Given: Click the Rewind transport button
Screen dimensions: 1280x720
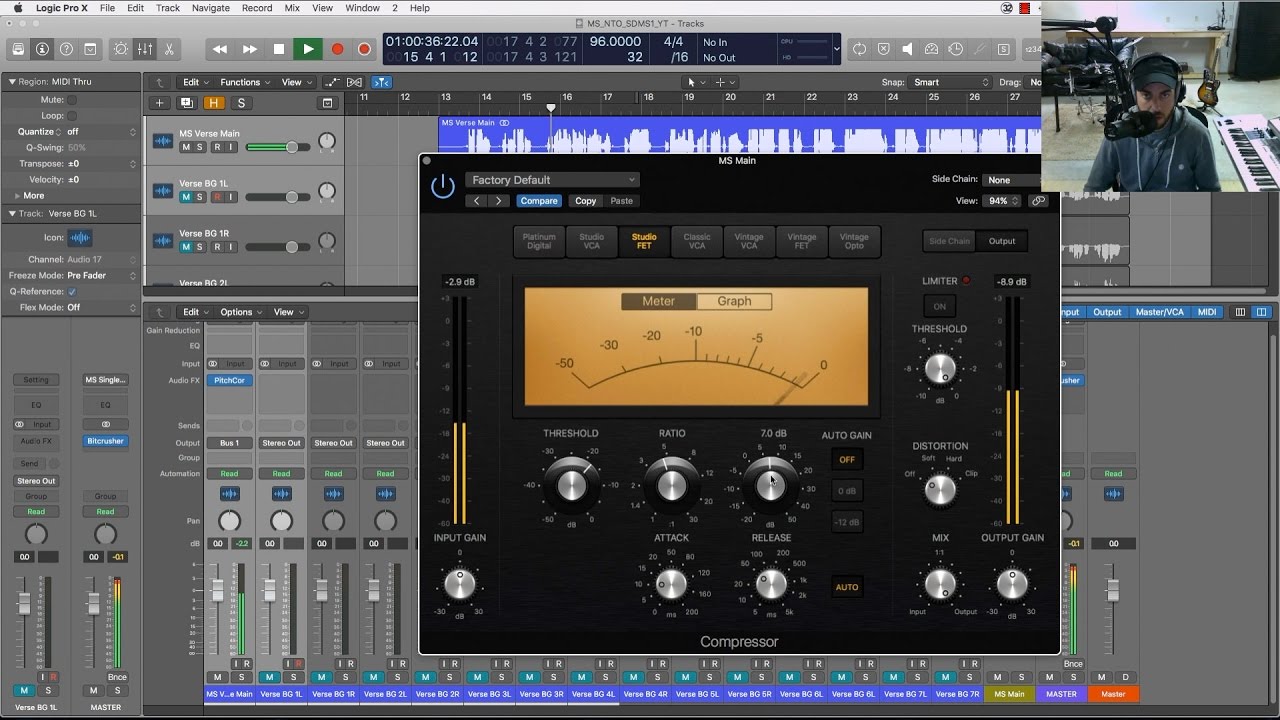Looking at the screenshot, I should click(220, 49).
